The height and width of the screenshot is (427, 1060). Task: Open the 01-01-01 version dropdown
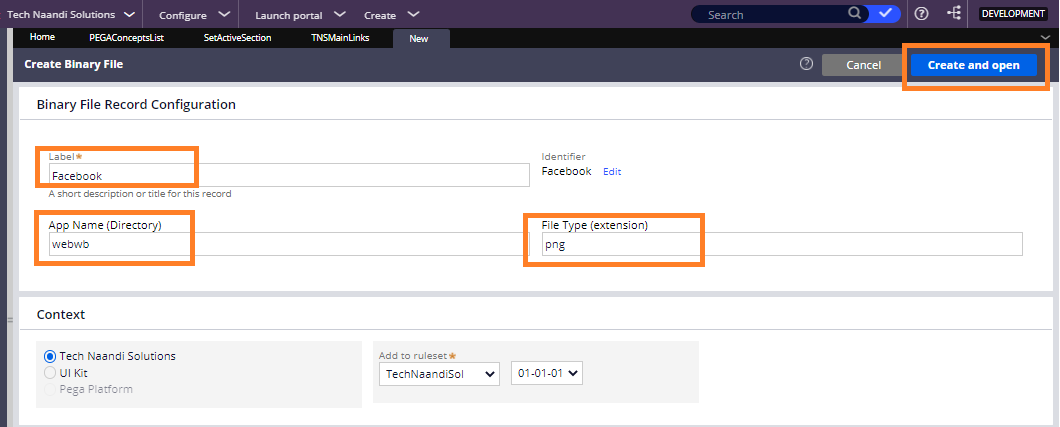coord(547,374)
